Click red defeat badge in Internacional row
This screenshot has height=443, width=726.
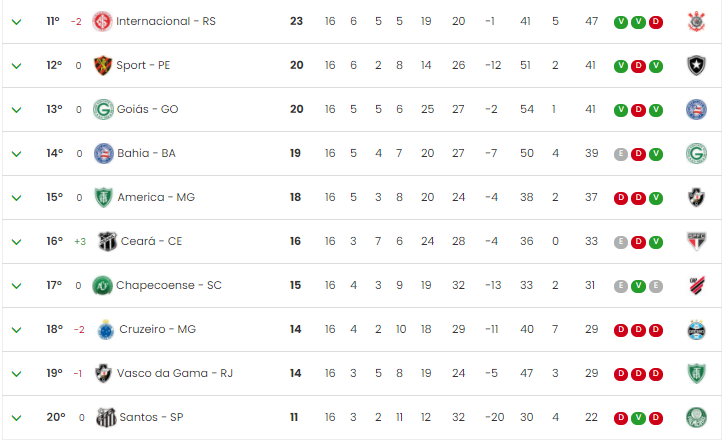[656, 22]
